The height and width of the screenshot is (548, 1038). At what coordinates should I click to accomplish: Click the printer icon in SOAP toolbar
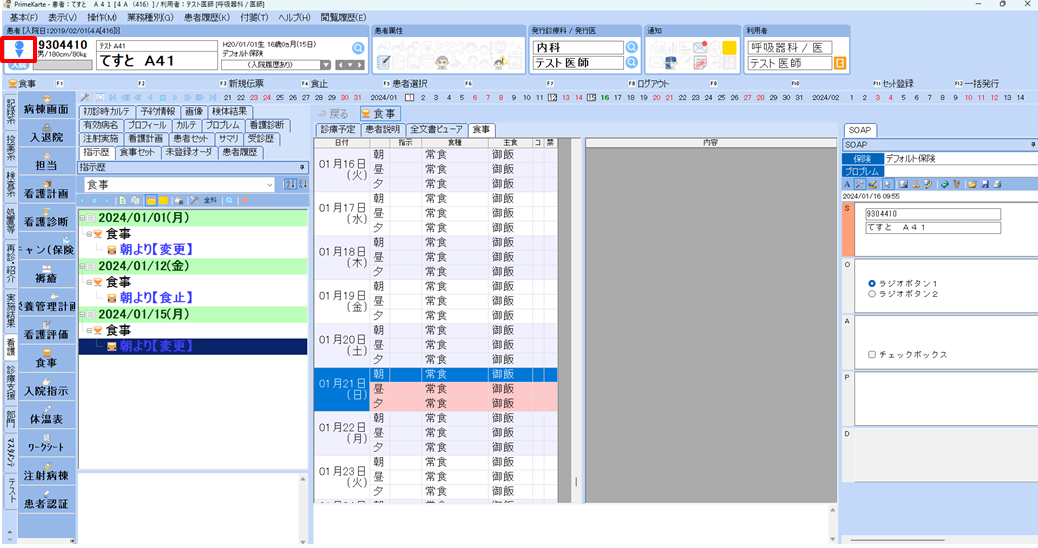(997, 185)
